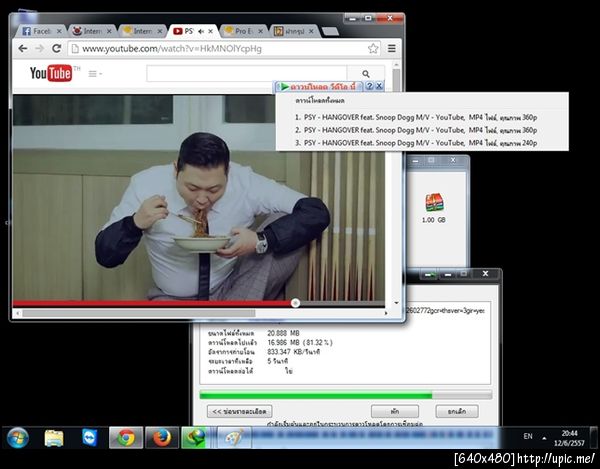The width and height of the screenshot is (600, 469).
Task: Select second PSY HANGOVER MP4 360p entry
Action: coord(416,130)
